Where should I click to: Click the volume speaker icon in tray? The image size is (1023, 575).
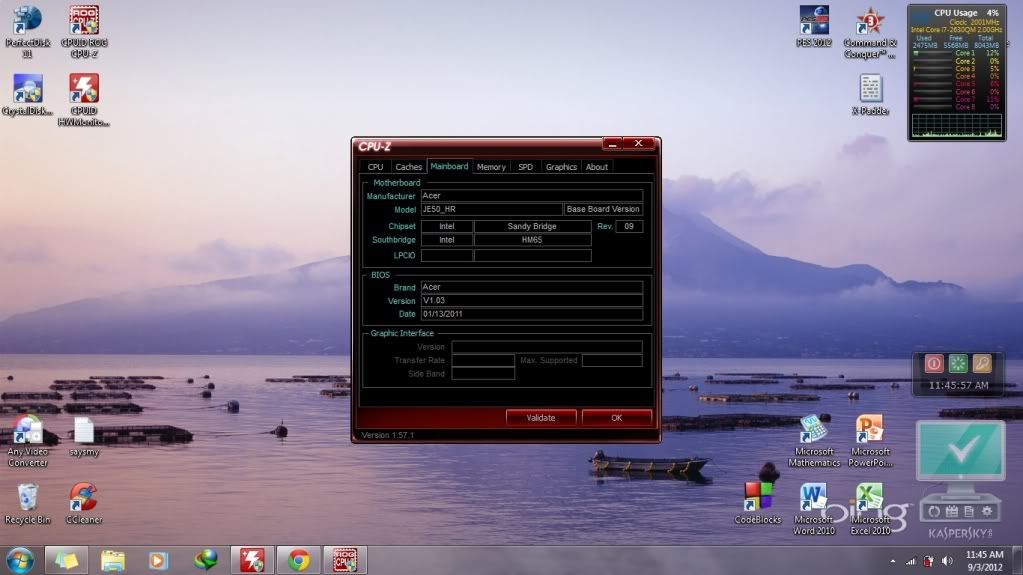click(945, 561)
